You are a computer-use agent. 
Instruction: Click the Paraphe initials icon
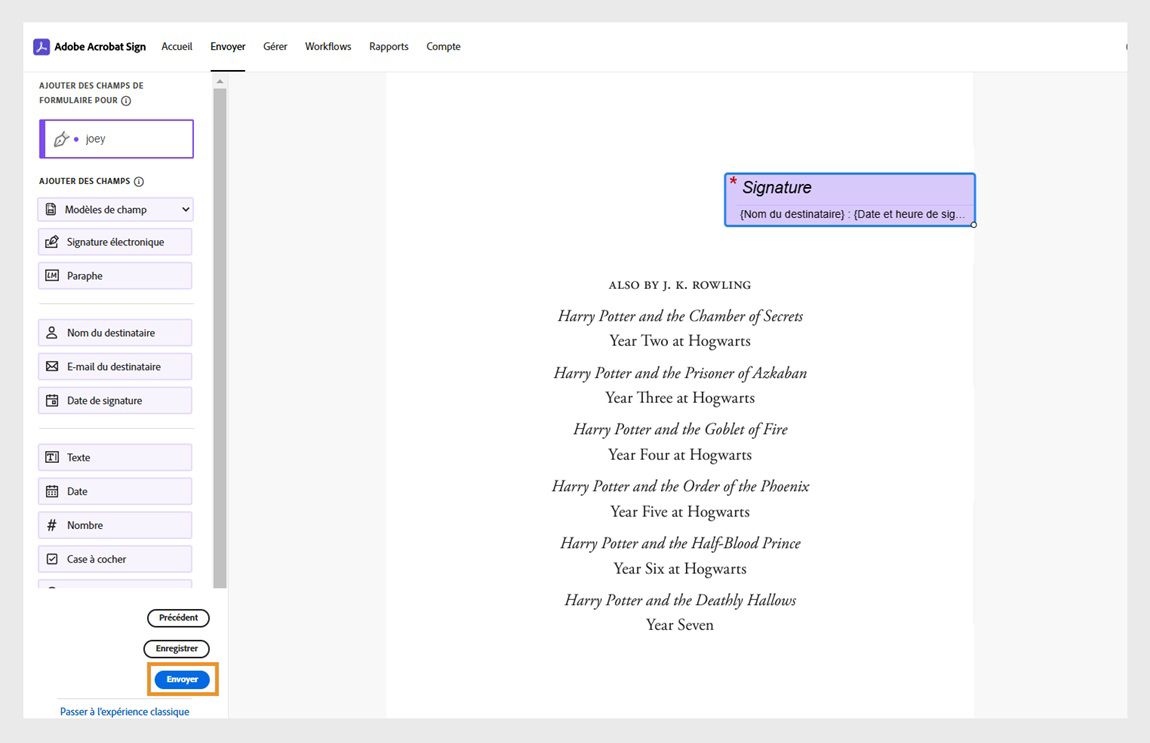pos(52,276)
